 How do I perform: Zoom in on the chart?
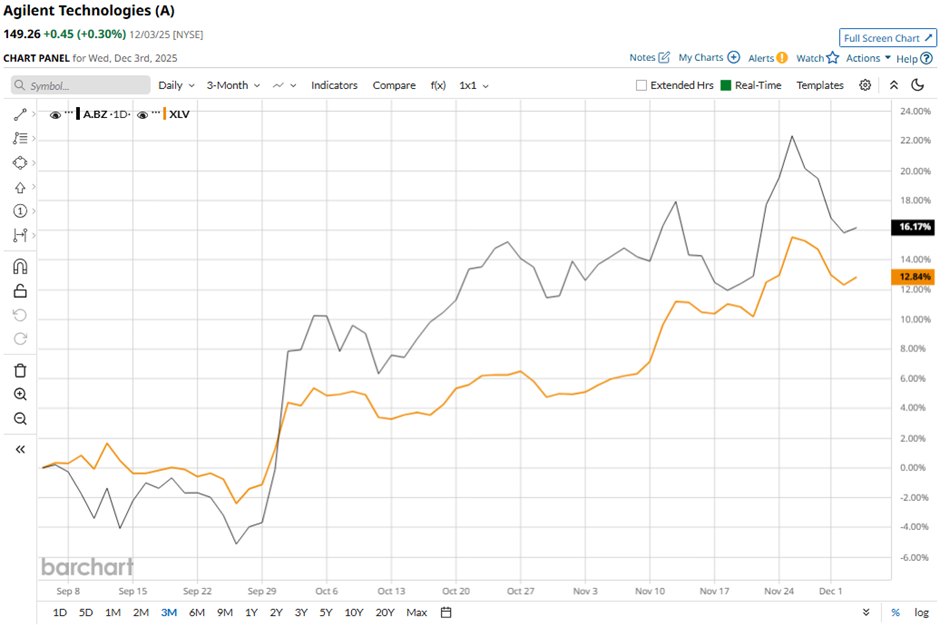[x=20, y=394]
